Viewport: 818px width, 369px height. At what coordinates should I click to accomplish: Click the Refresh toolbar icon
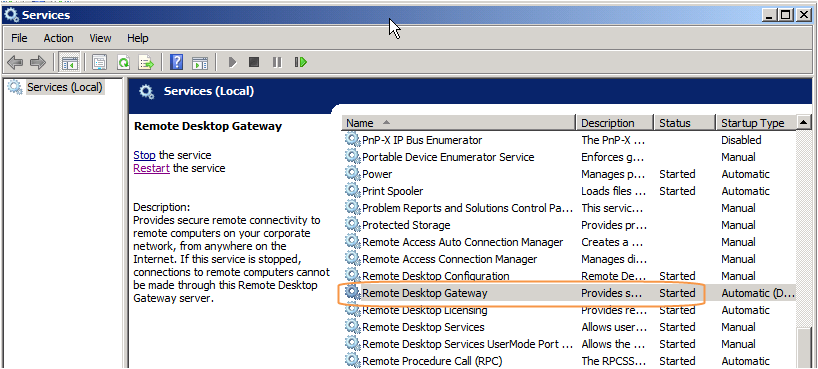123,63
